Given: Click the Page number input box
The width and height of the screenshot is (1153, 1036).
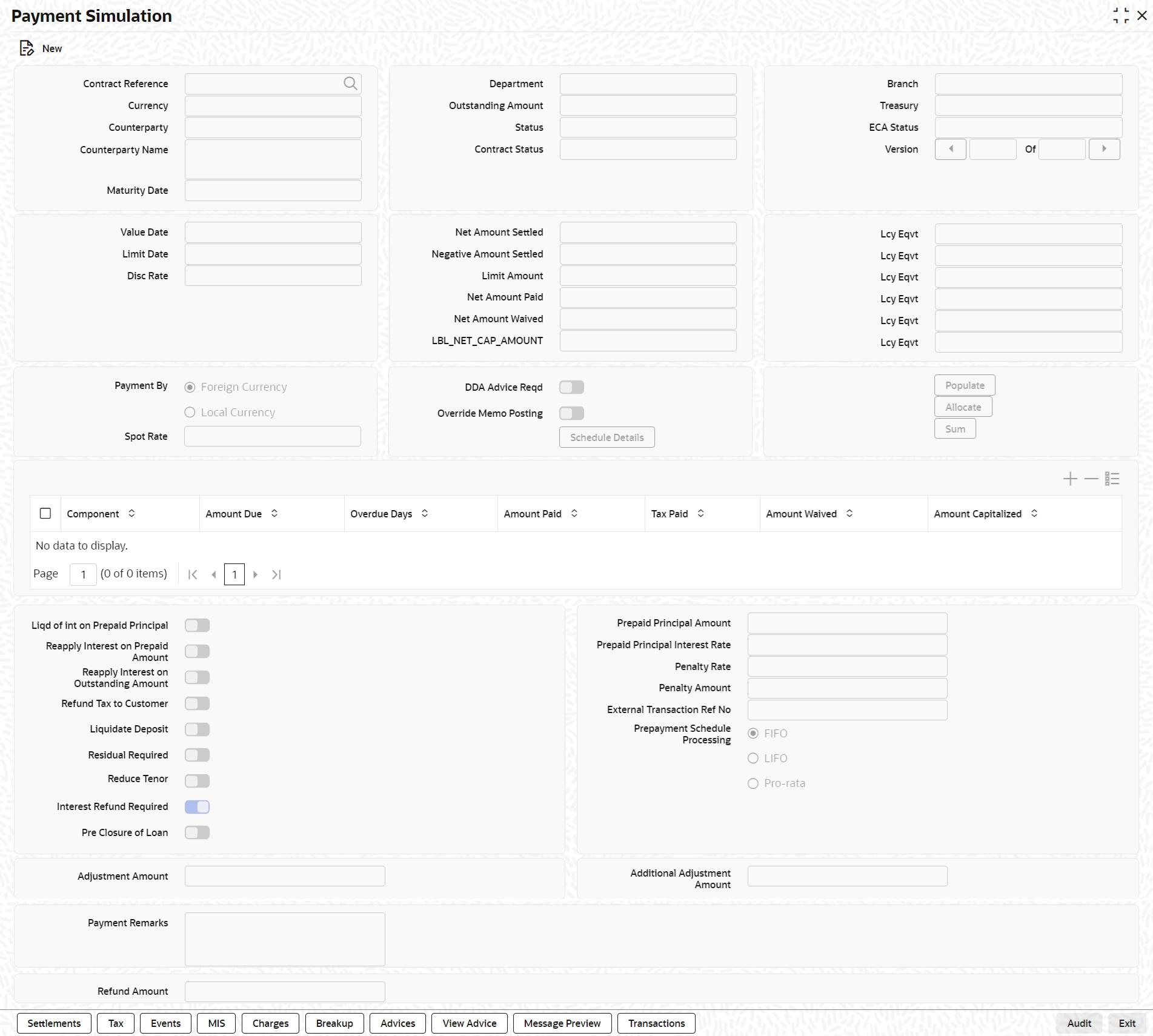Looking at the screenshot, I should pos(83,574).
